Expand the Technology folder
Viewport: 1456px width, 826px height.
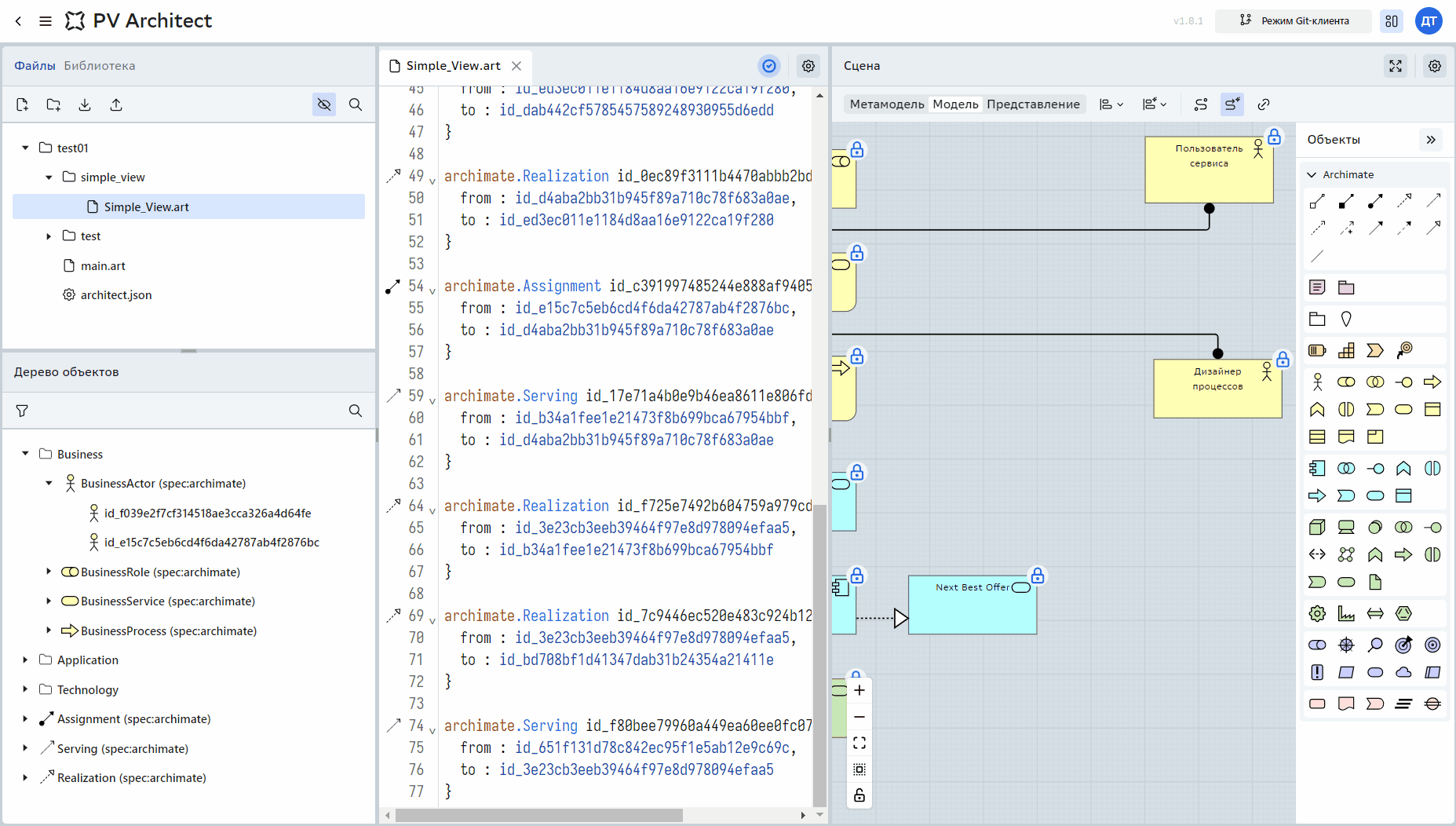tap(25, 689)
